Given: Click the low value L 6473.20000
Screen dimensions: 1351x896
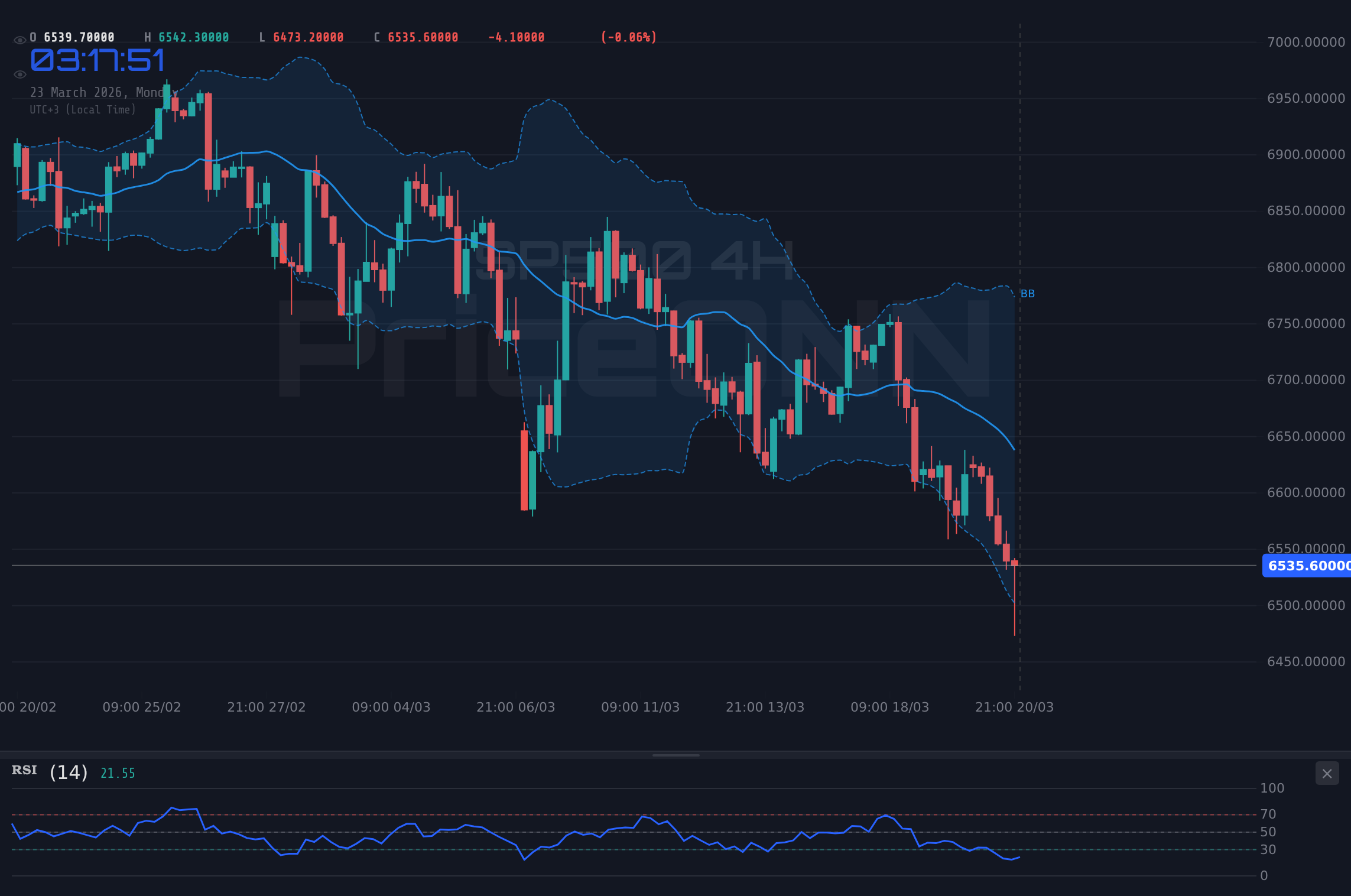Looking at the screenshot, I should click(301, 37).
